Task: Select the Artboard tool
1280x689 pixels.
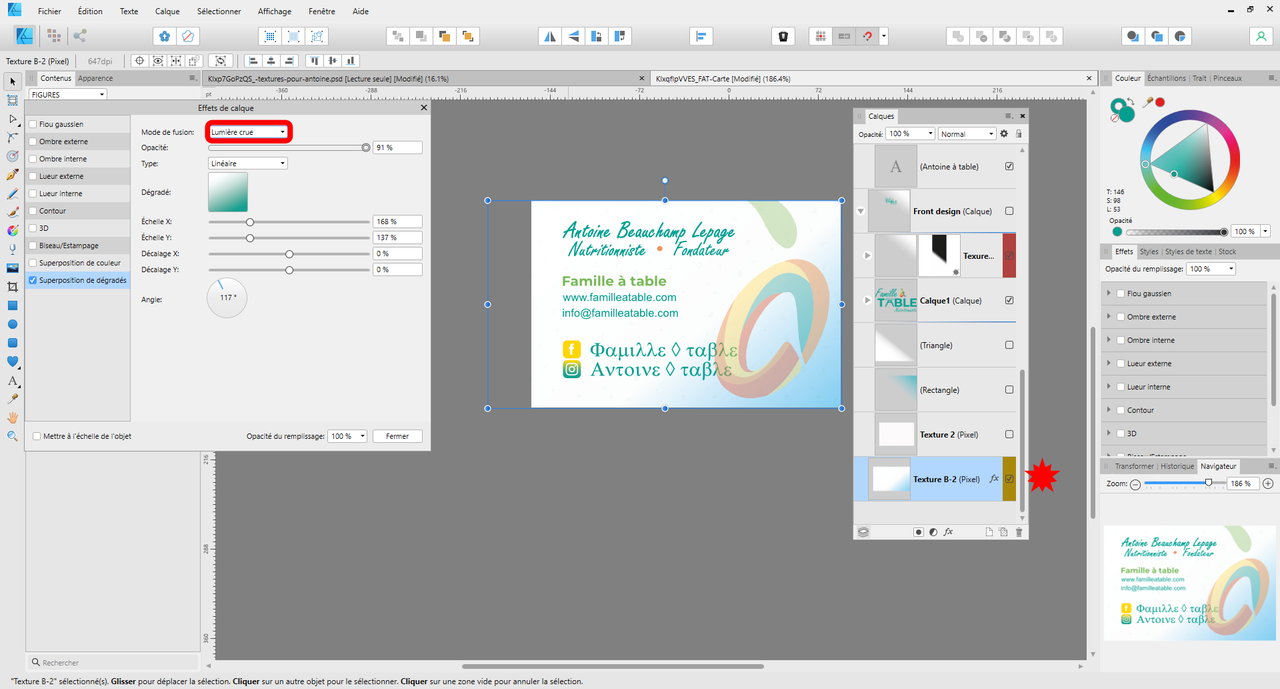Action: point(13,100)
